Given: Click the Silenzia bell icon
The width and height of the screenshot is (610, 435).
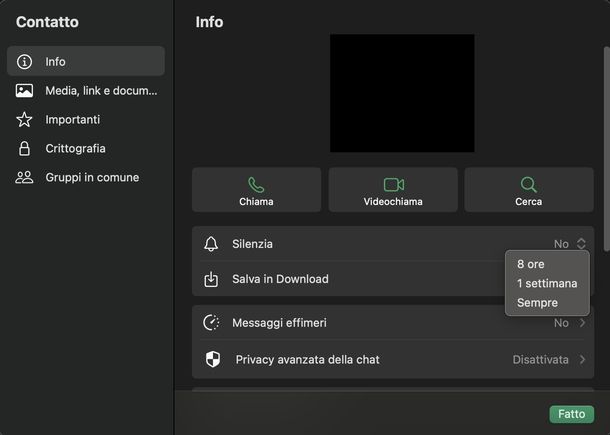Looking at the screenshot, I should point(211,244).
